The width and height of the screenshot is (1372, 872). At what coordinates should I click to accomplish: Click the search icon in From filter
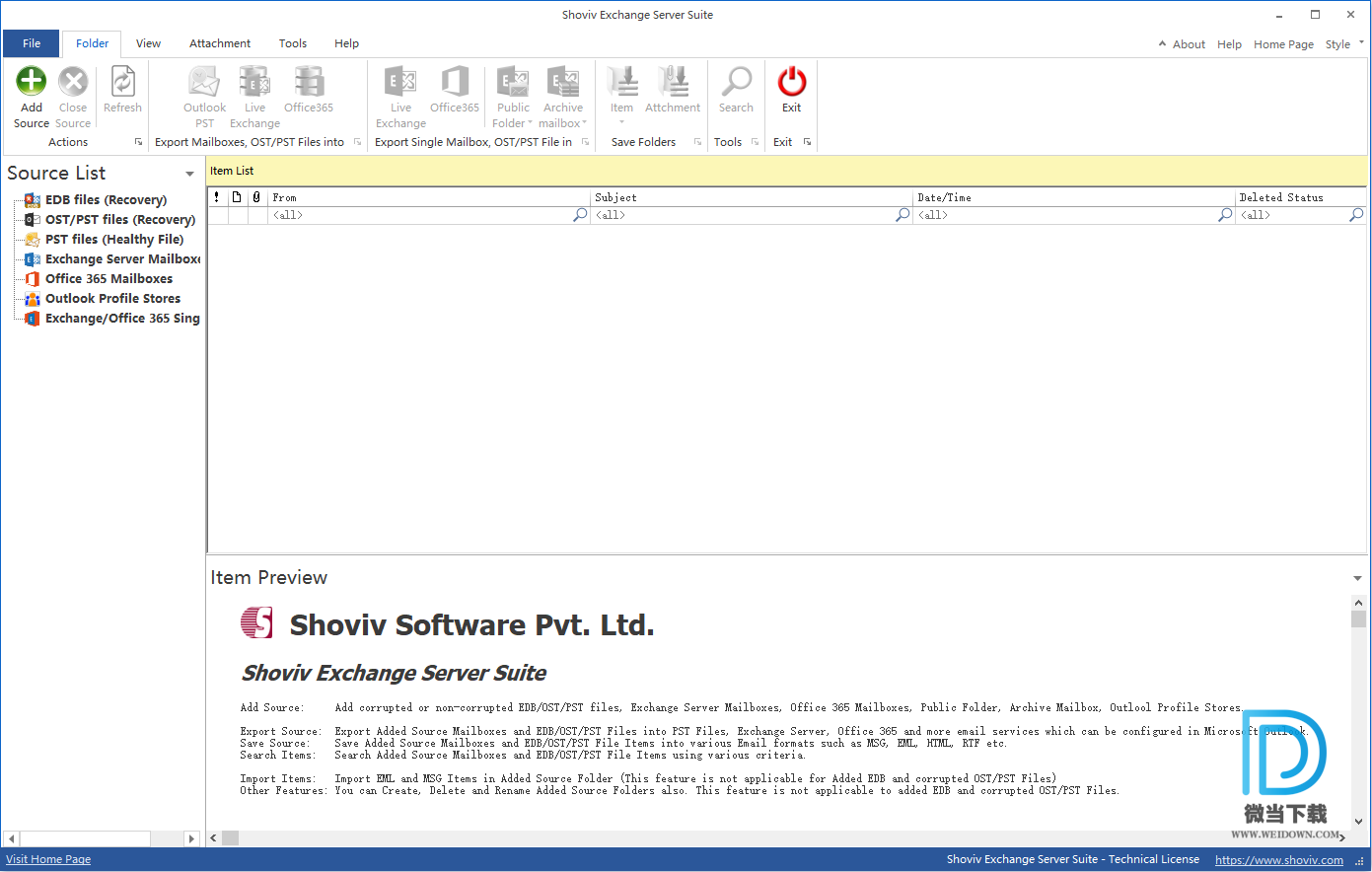(x=580, y=214)
